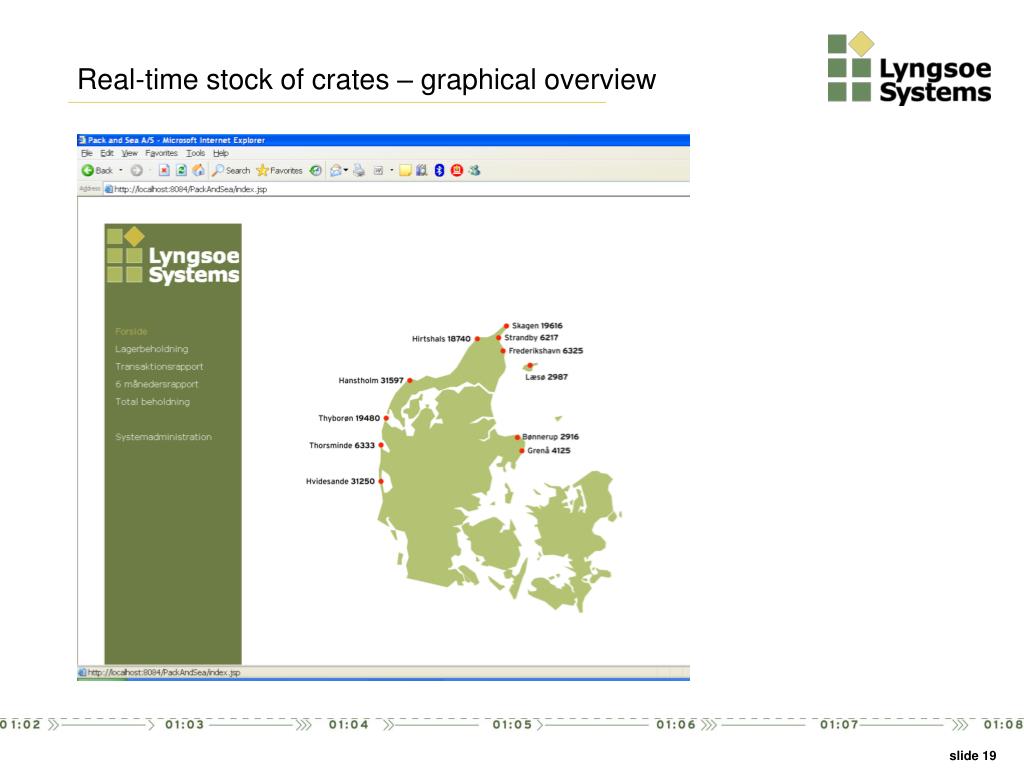Open the Favorites star button
The width and height of the screenshot is (1024, 768).
(x=280, y=170)
